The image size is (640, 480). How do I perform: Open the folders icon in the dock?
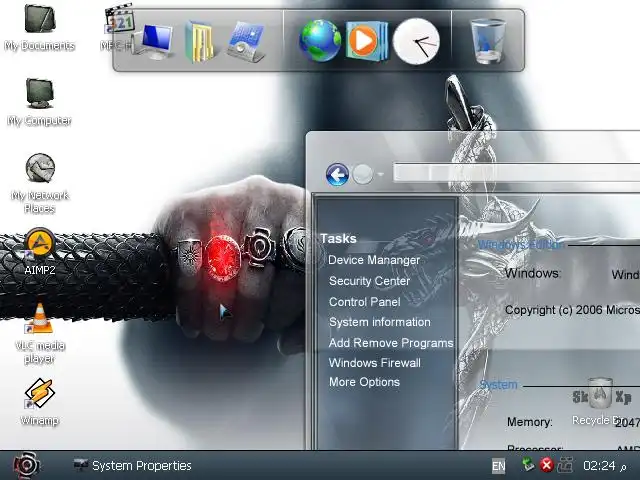click(x=199, y=42)
